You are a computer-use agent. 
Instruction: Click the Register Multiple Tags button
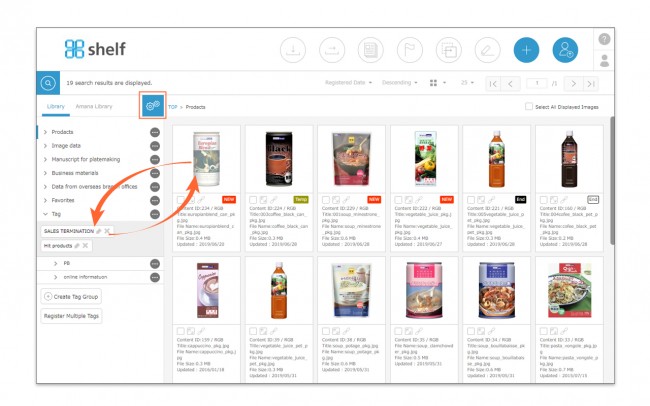[71, 316]
